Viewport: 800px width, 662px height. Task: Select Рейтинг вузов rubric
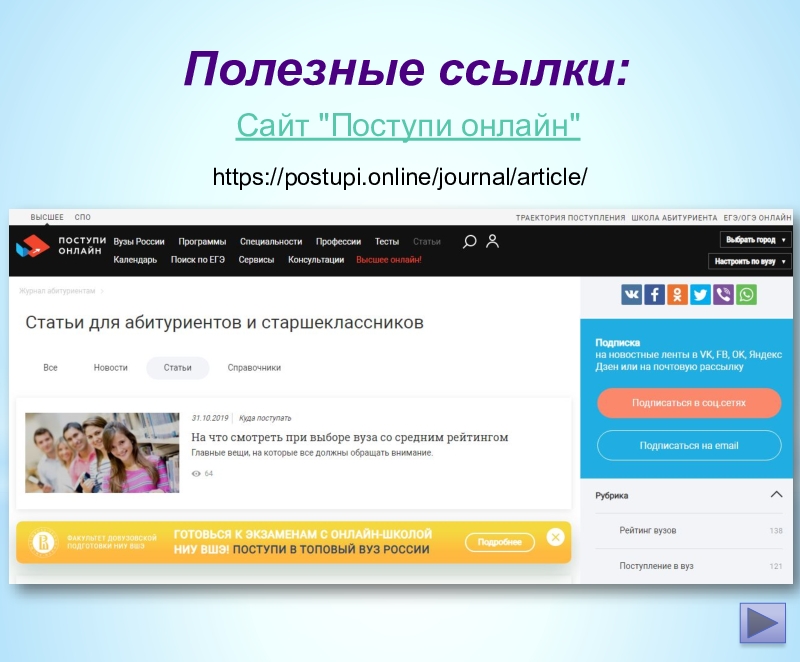(647, 530)
